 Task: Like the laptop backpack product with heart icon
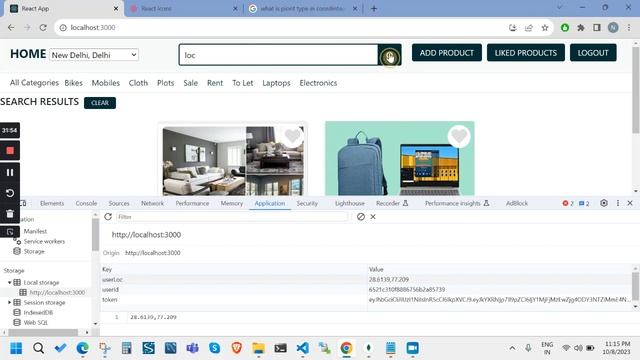pyautogui.click(x=459, y=136)
